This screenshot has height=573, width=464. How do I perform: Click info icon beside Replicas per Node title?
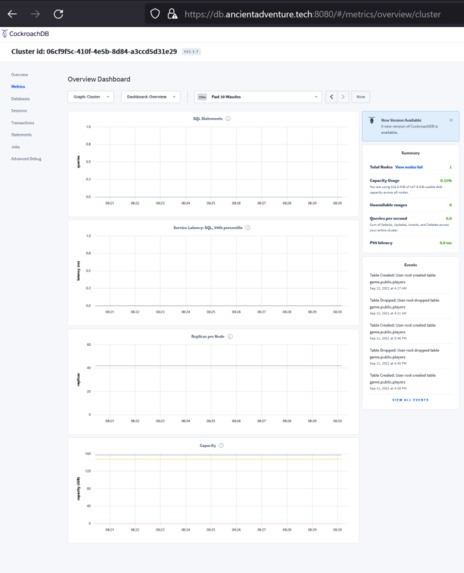pos(230,337)
